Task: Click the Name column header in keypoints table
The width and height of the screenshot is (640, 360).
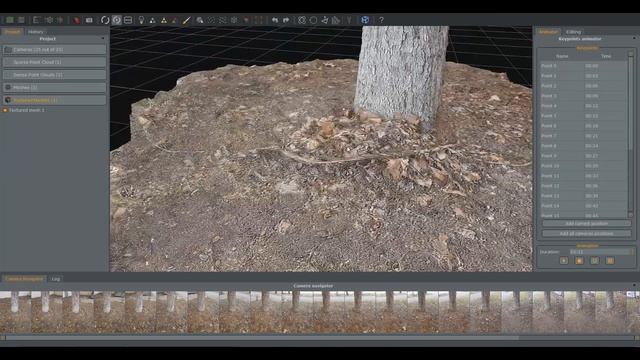Action: 562,56
